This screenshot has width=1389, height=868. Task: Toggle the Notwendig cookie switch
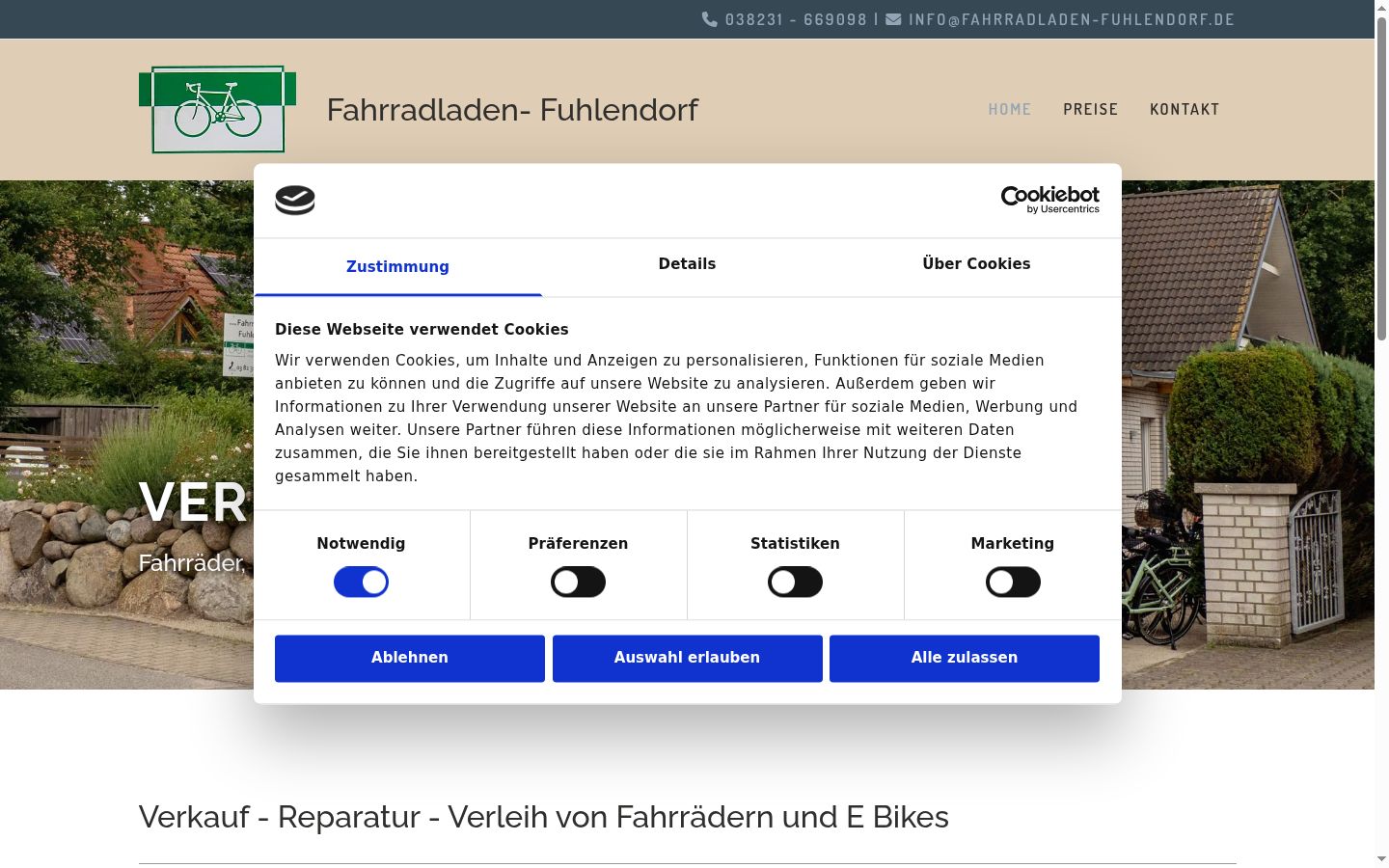pos(361,583)
